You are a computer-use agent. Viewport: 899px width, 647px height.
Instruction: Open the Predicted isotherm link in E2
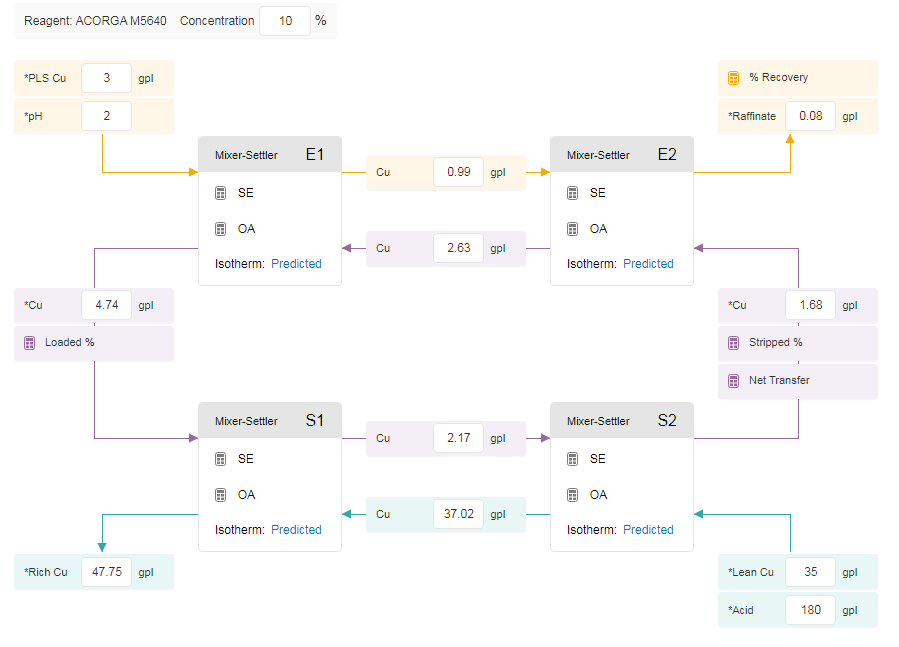tap(648, 264)
